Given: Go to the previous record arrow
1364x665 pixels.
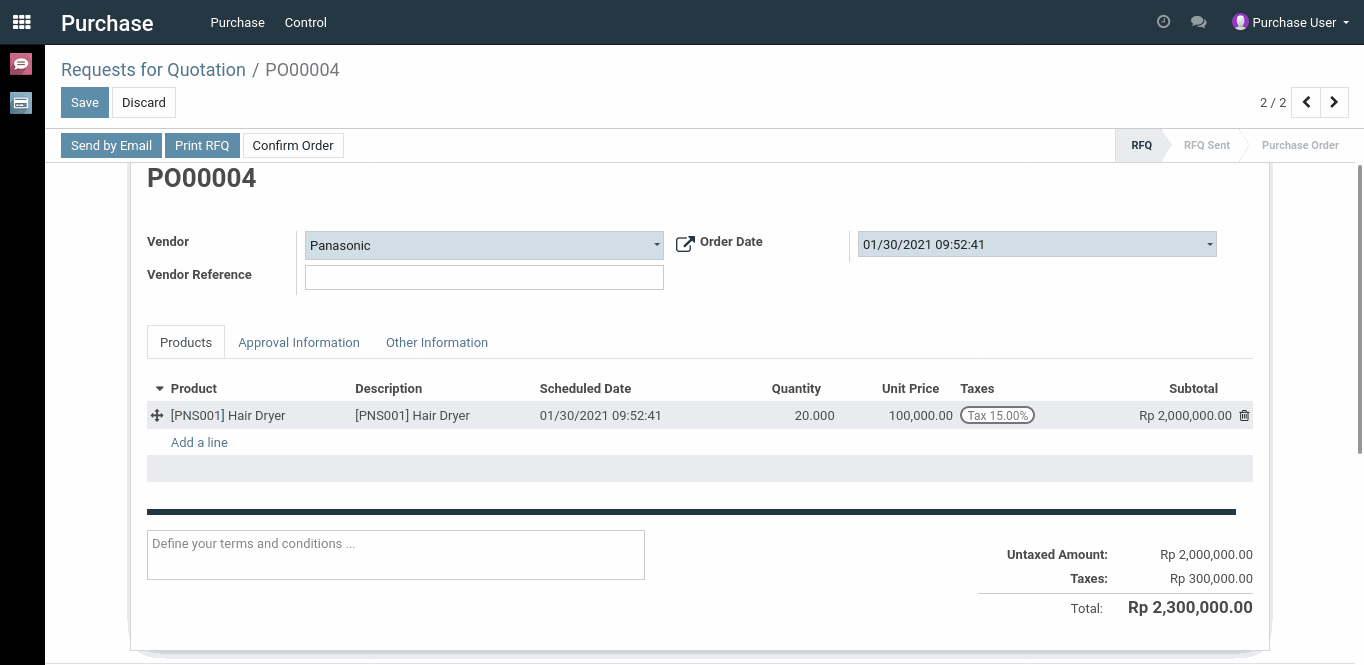Looking at the screenshot, I should pos(1306,102).
